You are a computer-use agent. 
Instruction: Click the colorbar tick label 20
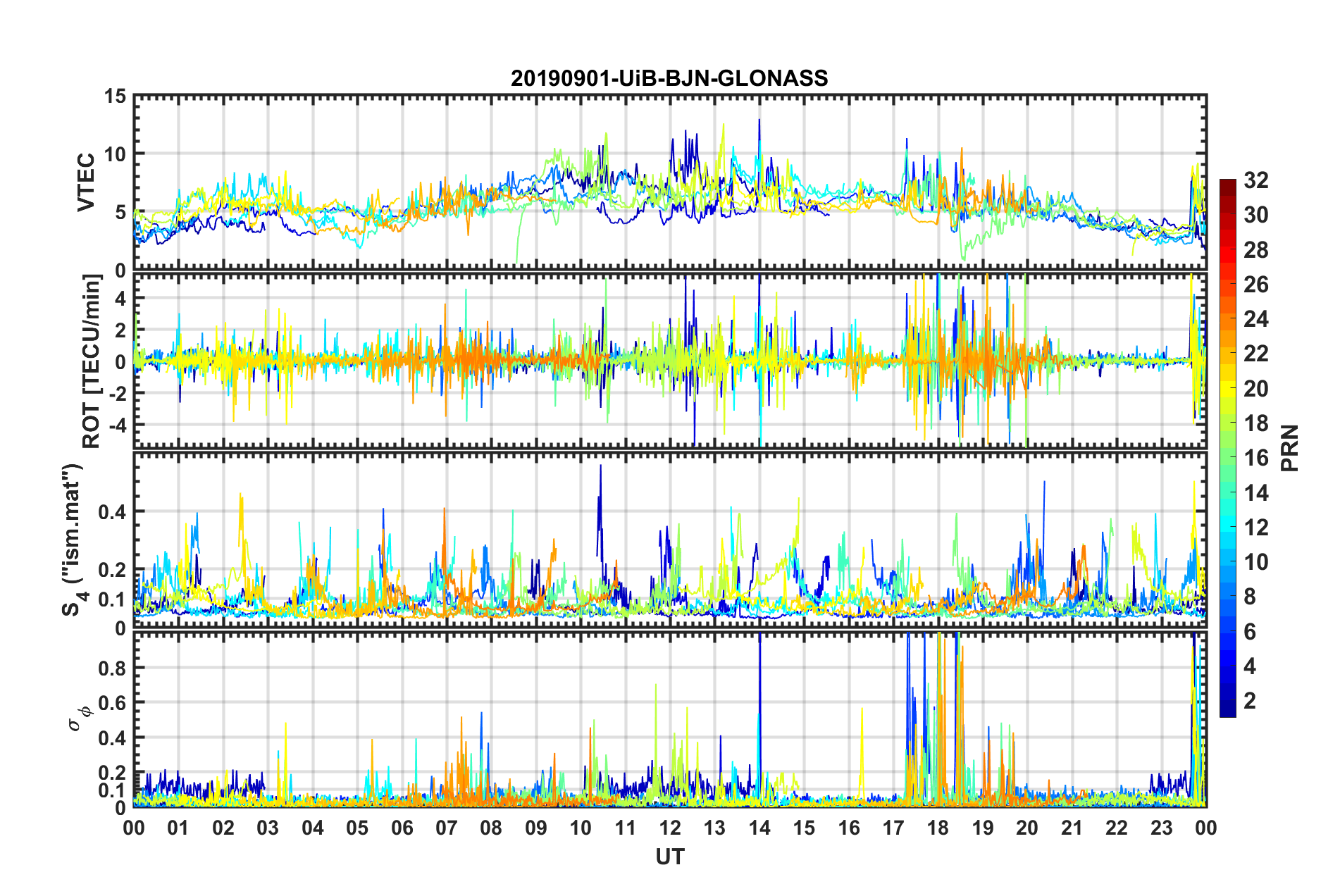pos(1256,388)
